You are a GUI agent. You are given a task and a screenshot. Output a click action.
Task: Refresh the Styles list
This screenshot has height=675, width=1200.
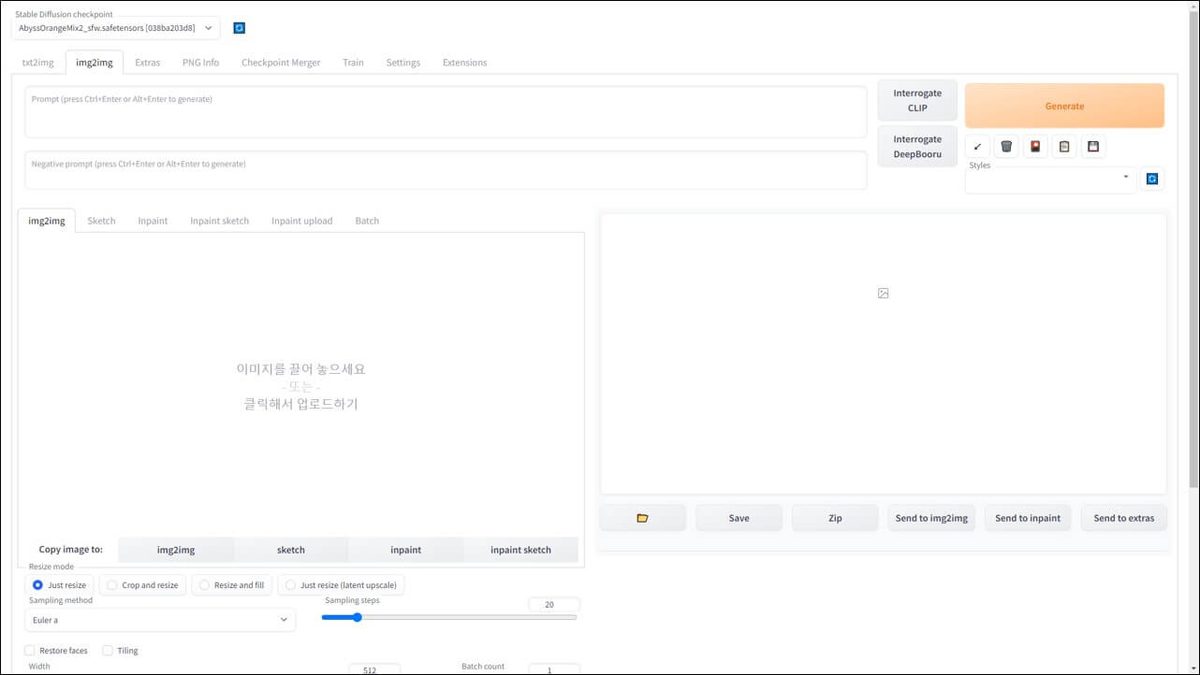[1152, 179]
